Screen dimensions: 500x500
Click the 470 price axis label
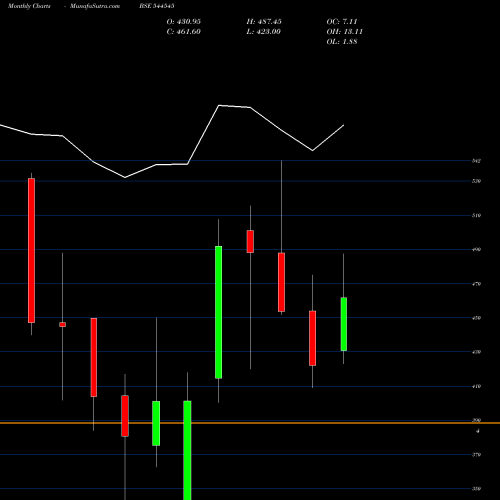click(476, 284)
